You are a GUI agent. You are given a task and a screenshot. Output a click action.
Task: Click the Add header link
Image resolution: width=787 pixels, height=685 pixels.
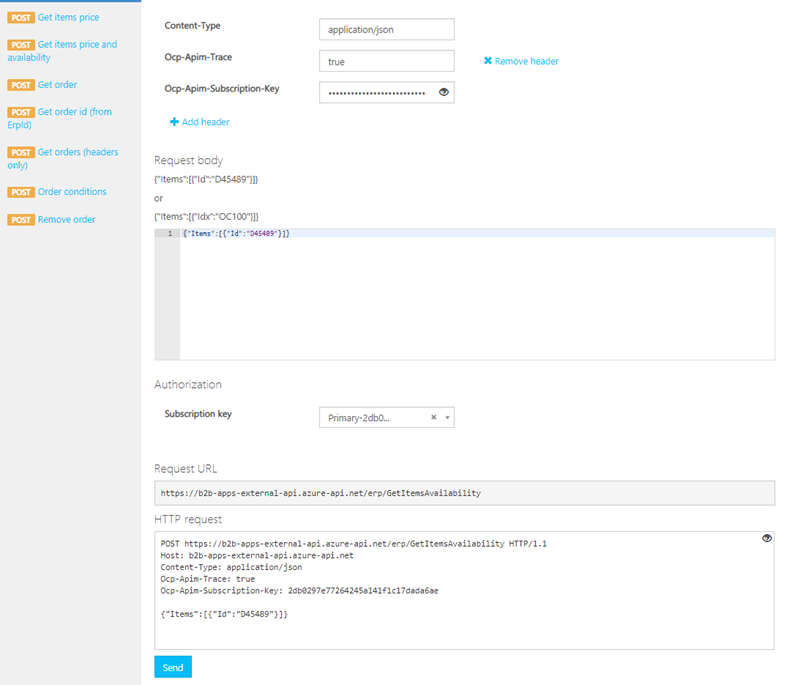[205, 122]
